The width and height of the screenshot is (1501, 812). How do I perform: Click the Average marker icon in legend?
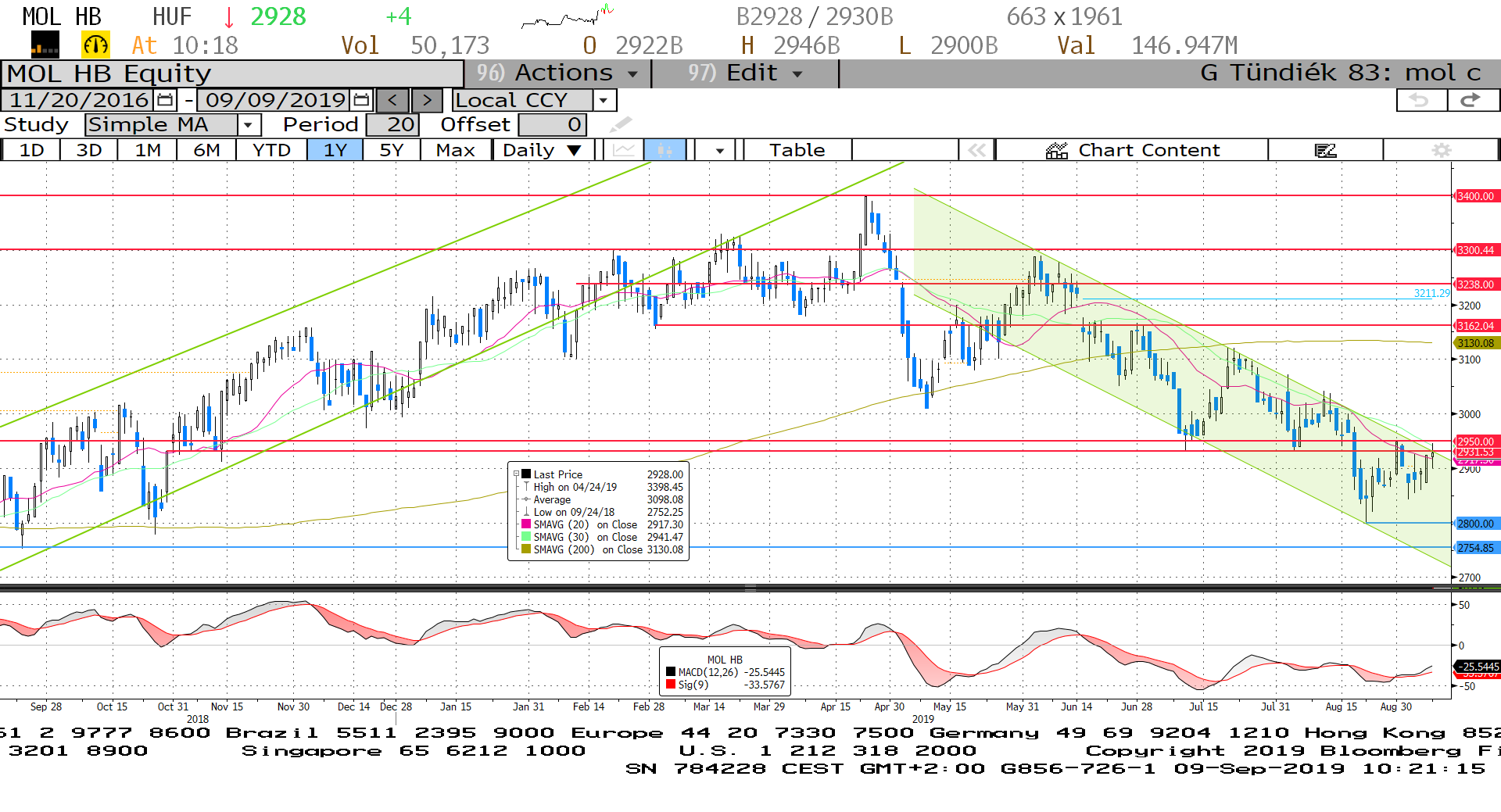[526, 499]
